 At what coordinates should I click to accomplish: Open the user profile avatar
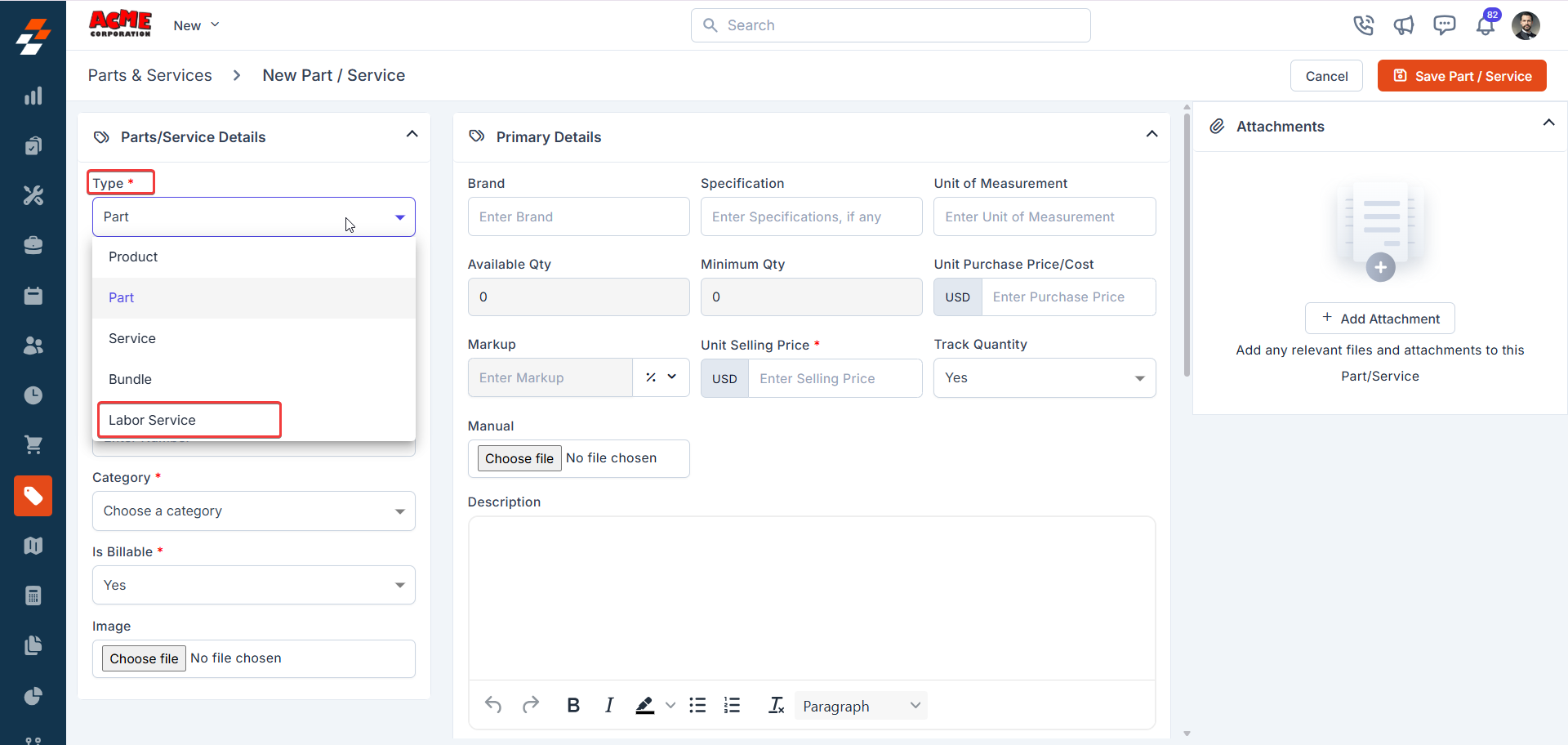tap(1526, 25)
